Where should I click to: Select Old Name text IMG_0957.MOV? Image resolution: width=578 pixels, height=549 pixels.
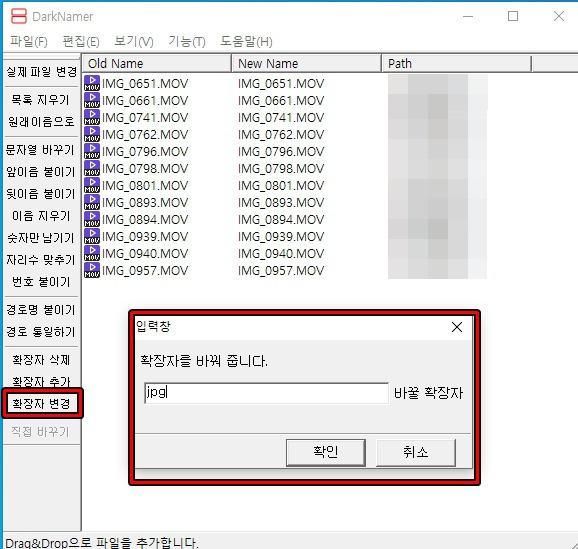tap(145, 270)
